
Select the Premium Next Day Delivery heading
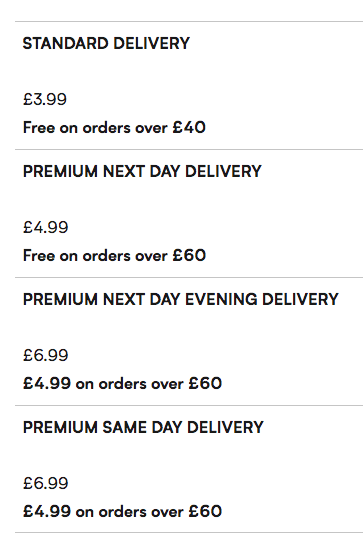tap(142, 171)
